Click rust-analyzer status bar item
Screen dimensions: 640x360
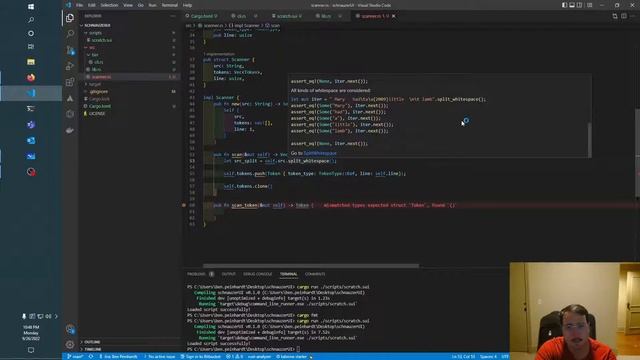[x=259, y=356]
